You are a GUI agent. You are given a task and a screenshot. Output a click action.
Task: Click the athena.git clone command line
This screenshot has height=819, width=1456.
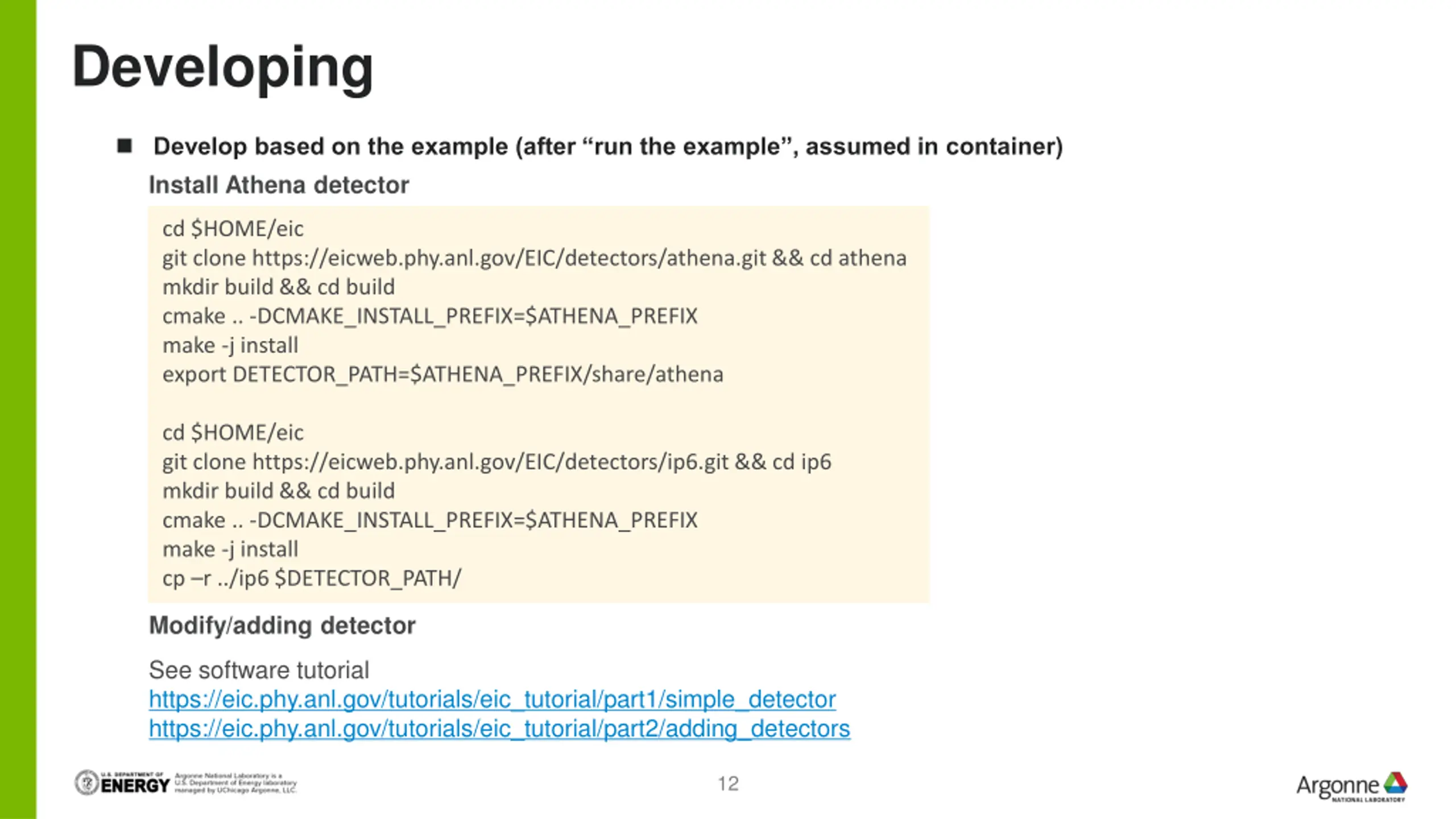coord(534,258)
